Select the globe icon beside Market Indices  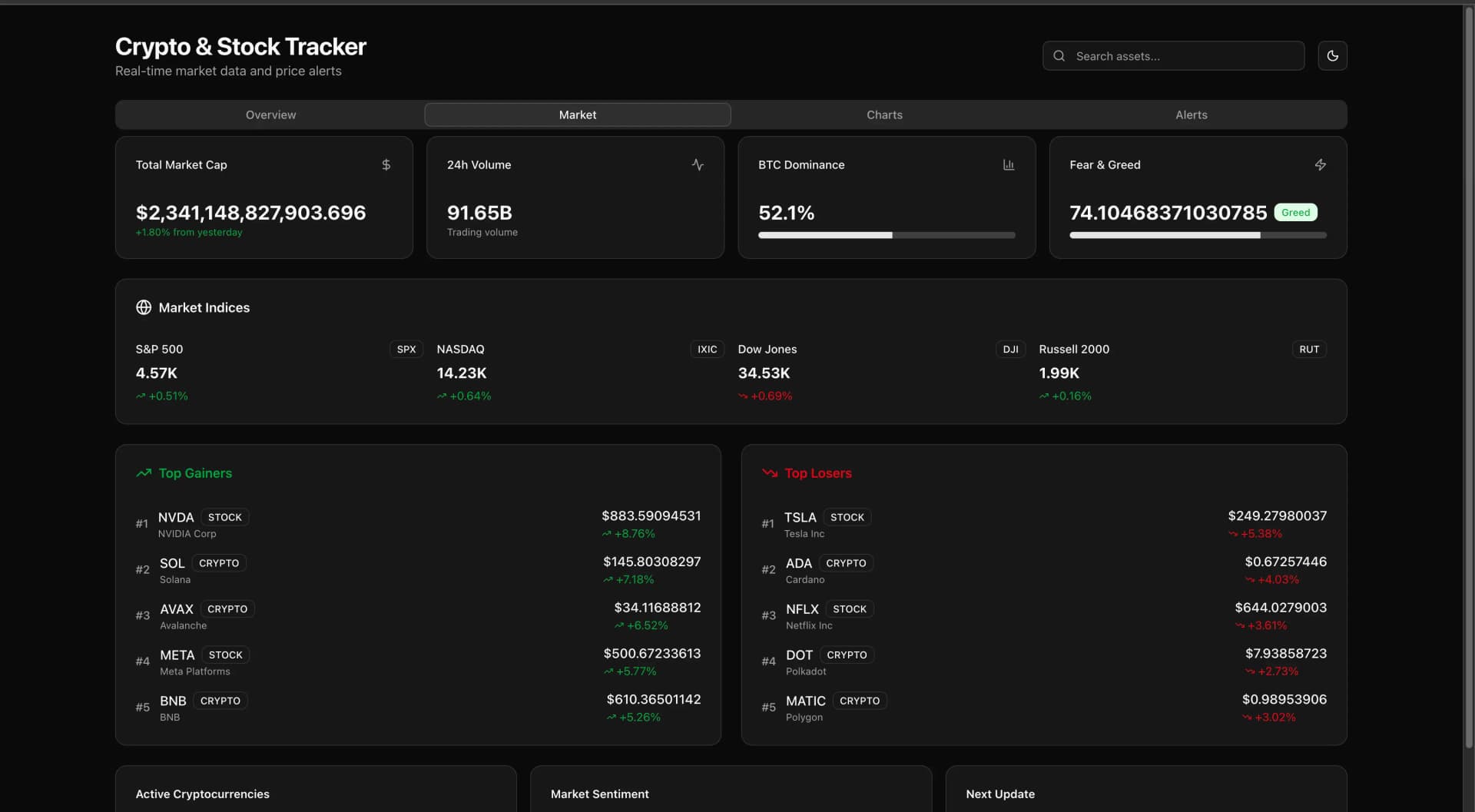143,307
